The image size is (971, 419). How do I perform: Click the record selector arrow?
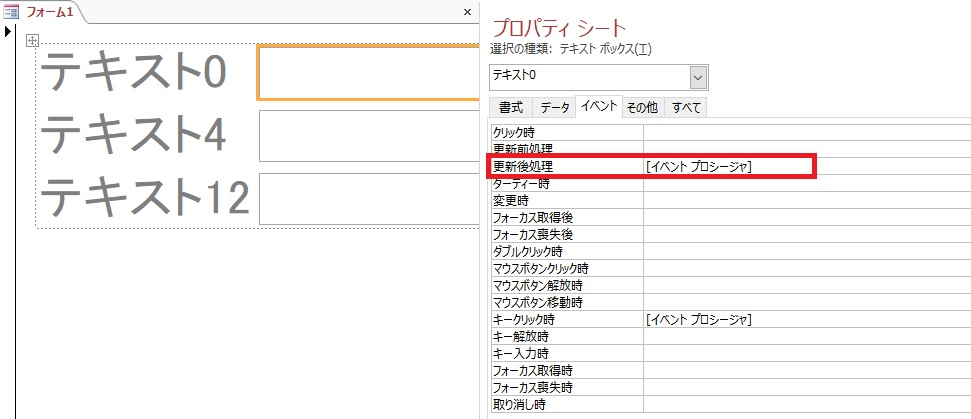point(8,32)
